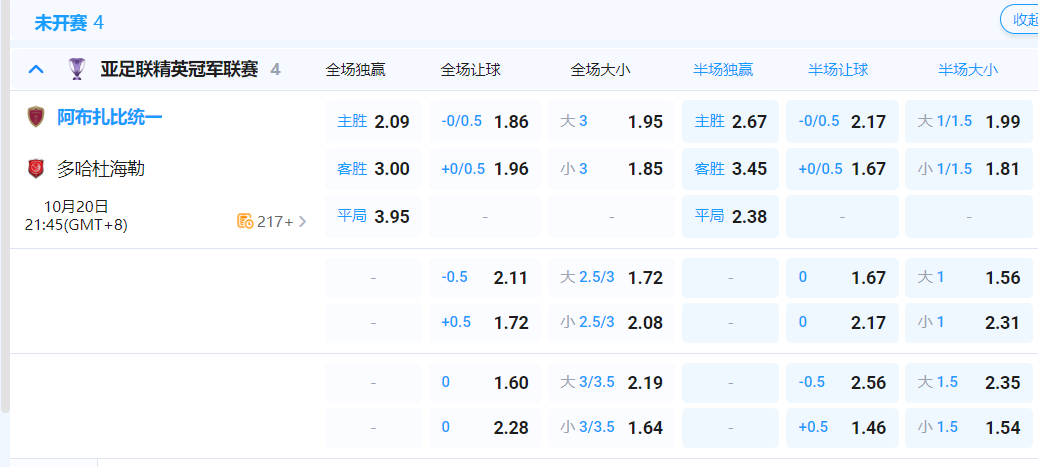Click the trophy icon beside 亚足联精英冠军联赛
The image size is (1038, 467).
click(77, 69)
